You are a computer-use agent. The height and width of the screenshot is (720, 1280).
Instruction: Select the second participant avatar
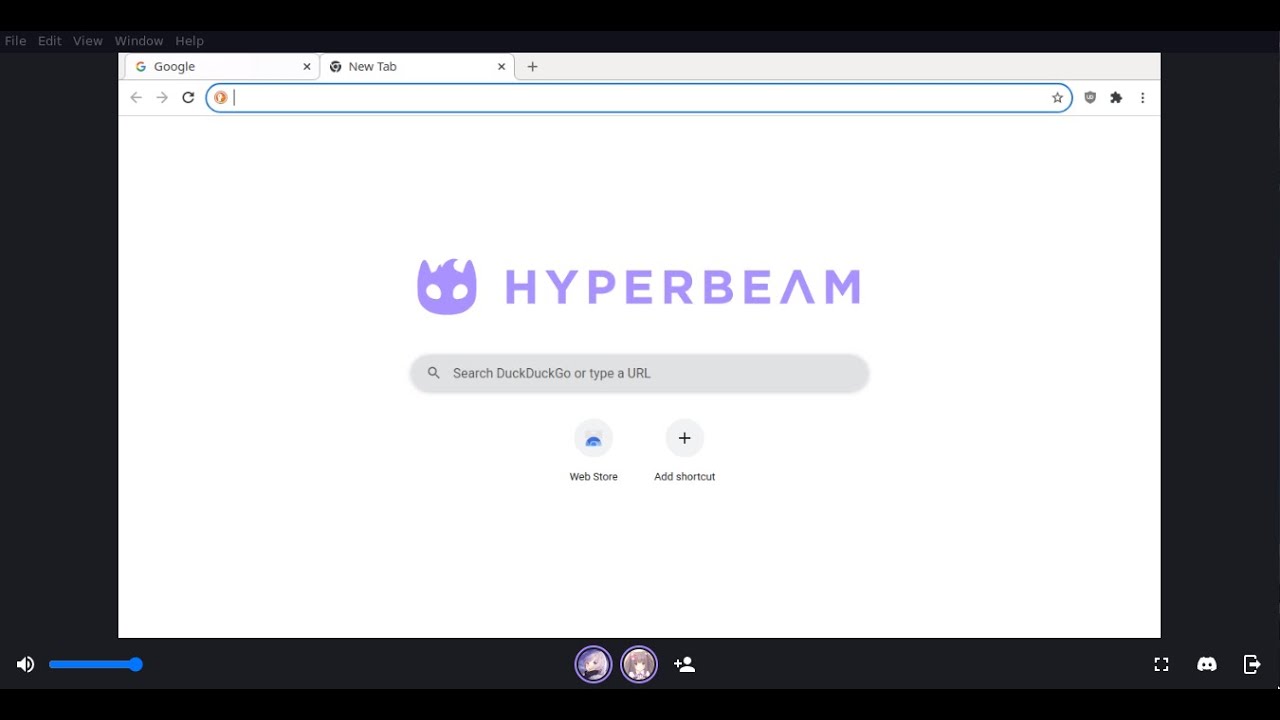639,664
